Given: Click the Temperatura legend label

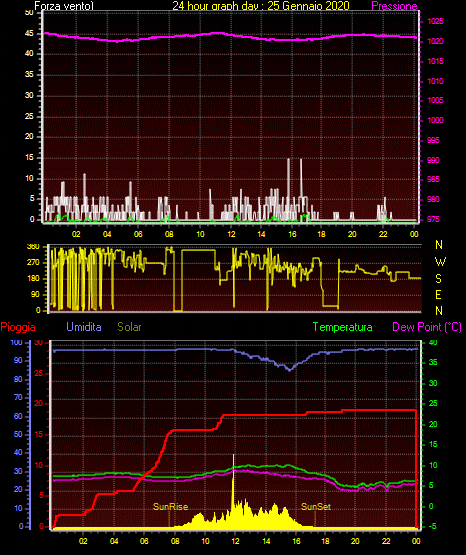Looking at the screenshot, I should point(343,327).
